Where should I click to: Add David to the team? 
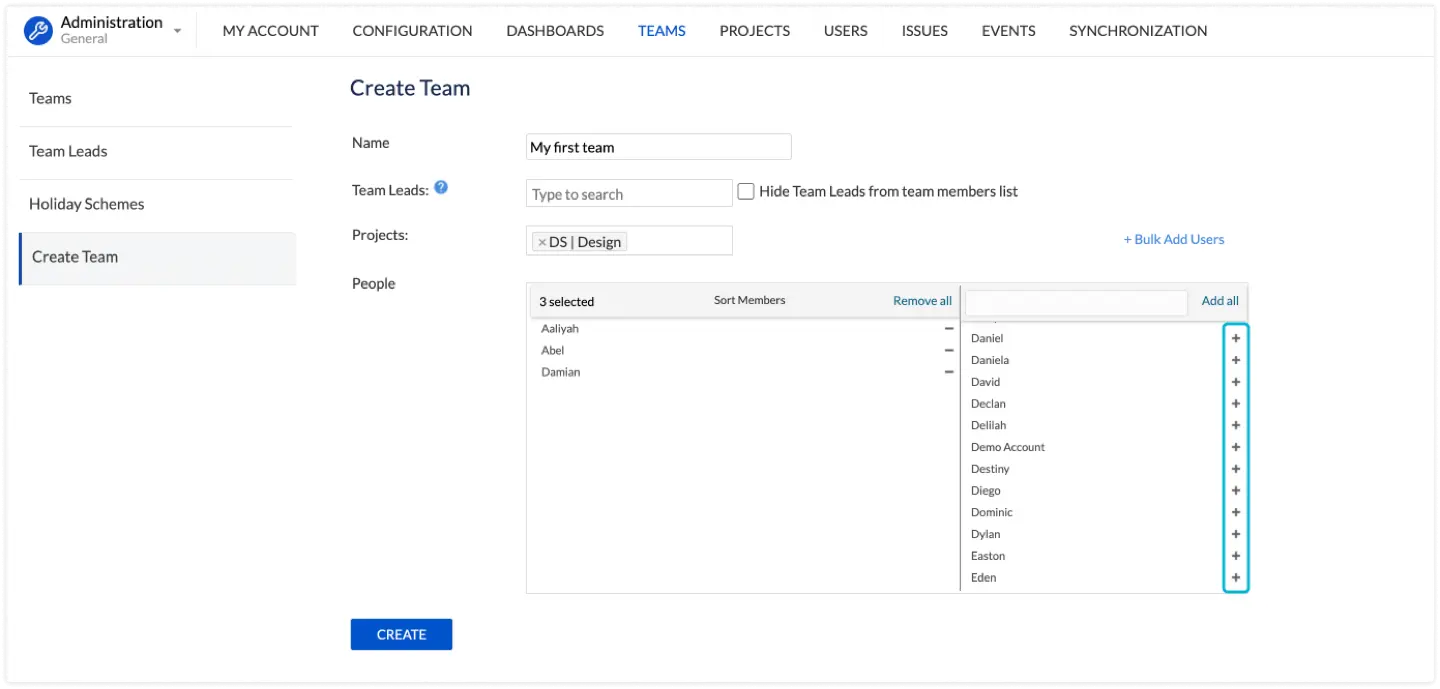coord(1236,382)
